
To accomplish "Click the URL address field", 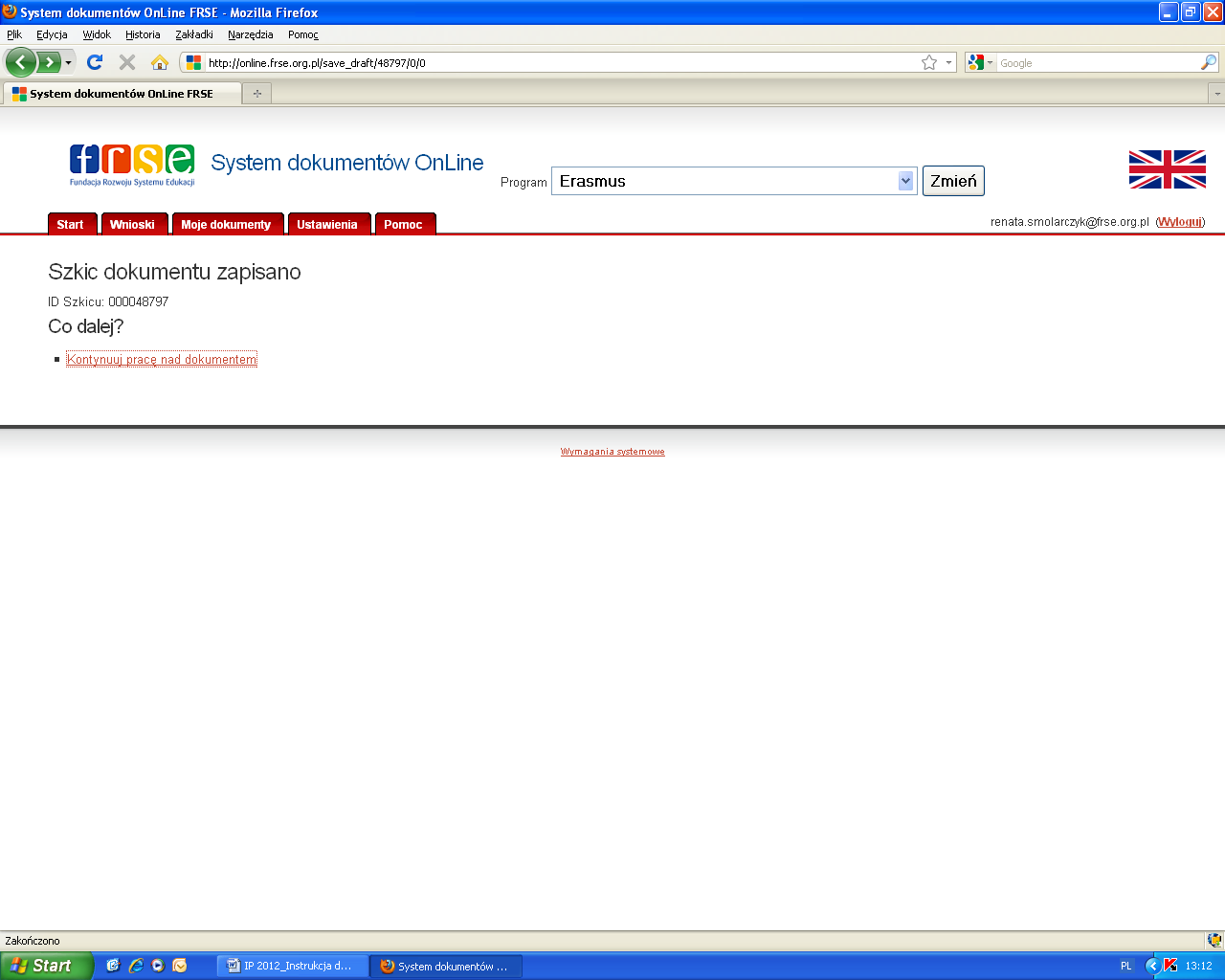I will click(562, 63).
